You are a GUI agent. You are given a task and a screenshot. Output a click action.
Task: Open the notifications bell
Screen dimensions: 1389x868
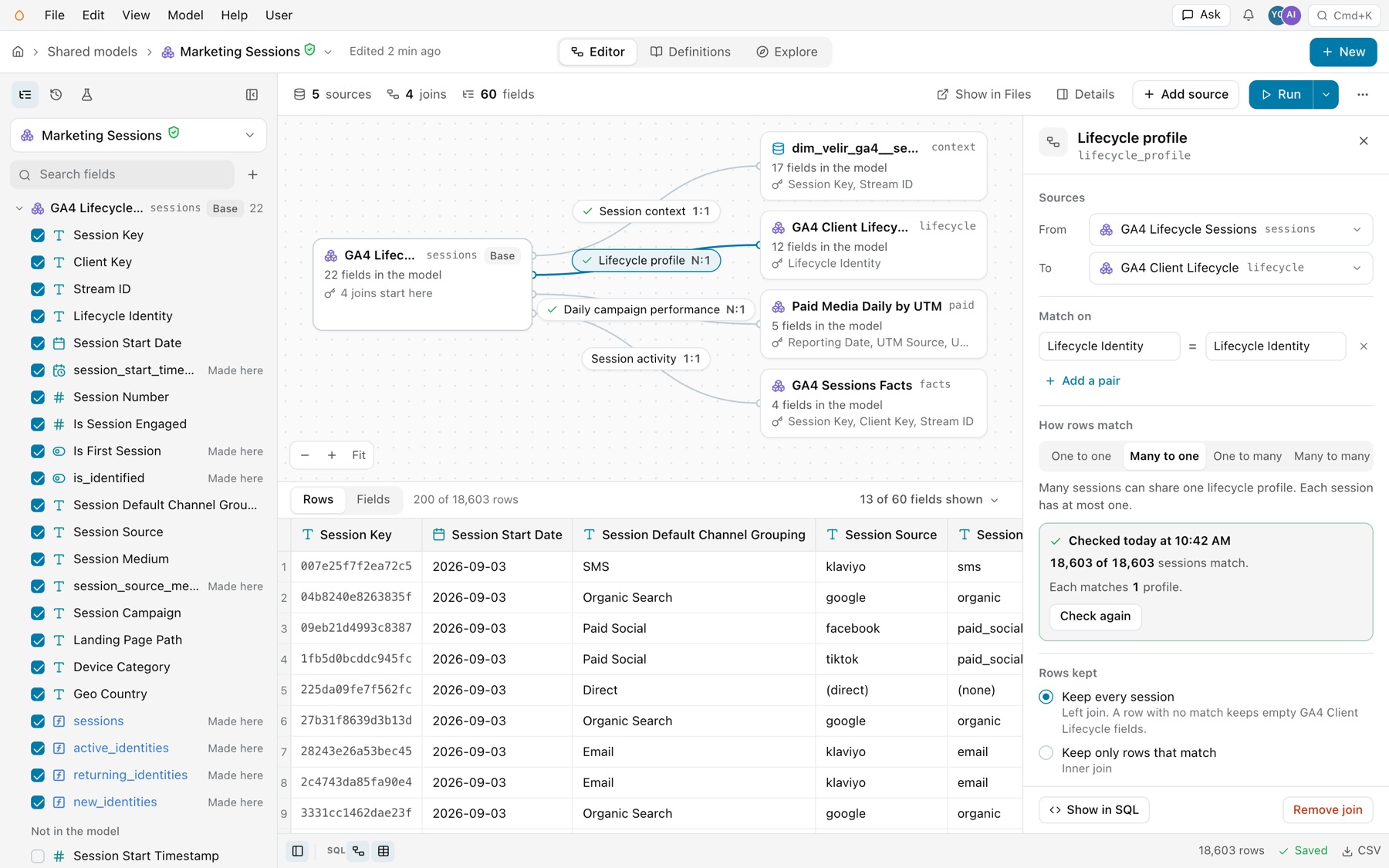1248,15
